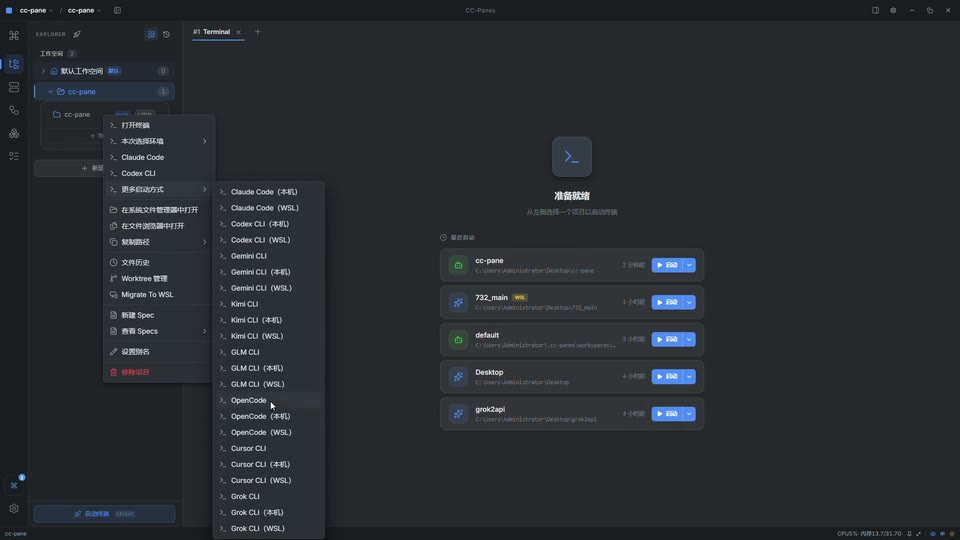Click the split layout icon at top right

coord(876,10)
